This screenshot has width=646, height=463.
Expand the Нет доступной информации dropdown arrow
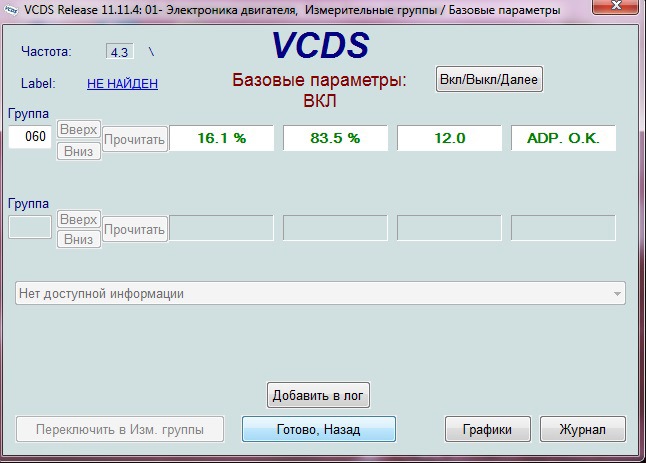coord(617,294)
